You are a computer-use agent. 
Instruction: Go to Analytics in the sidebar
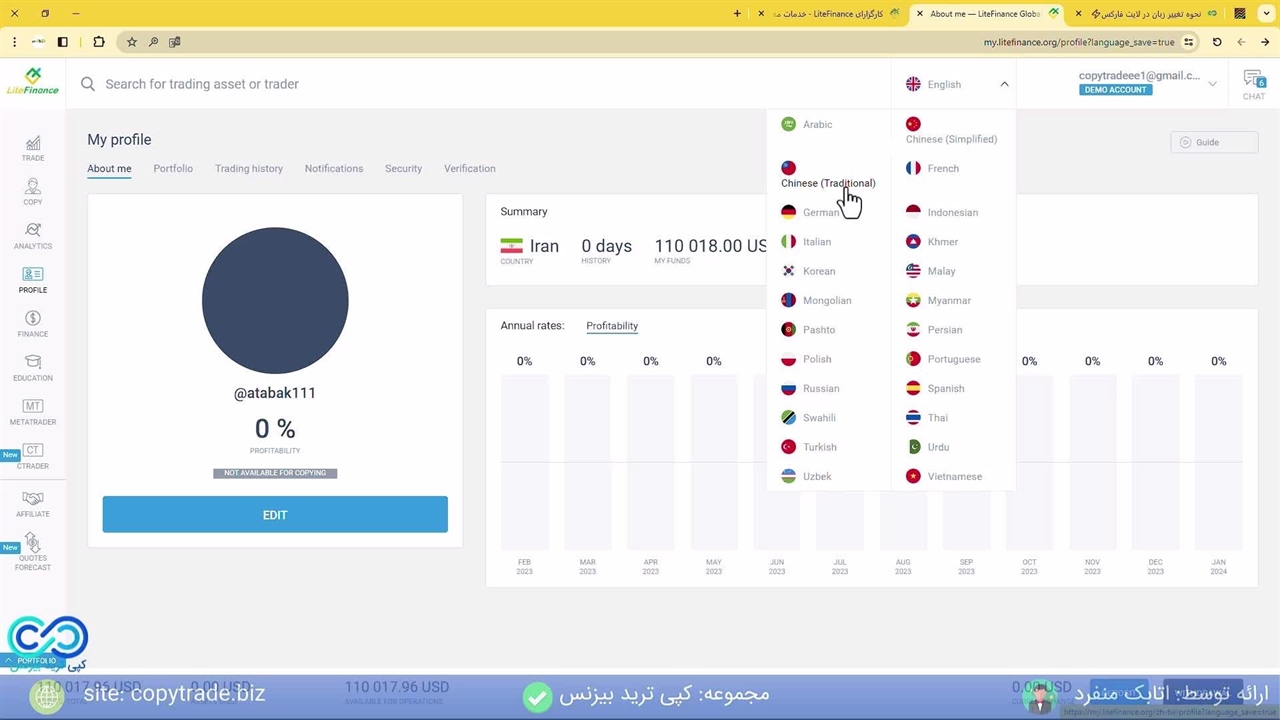pos(33,236)
